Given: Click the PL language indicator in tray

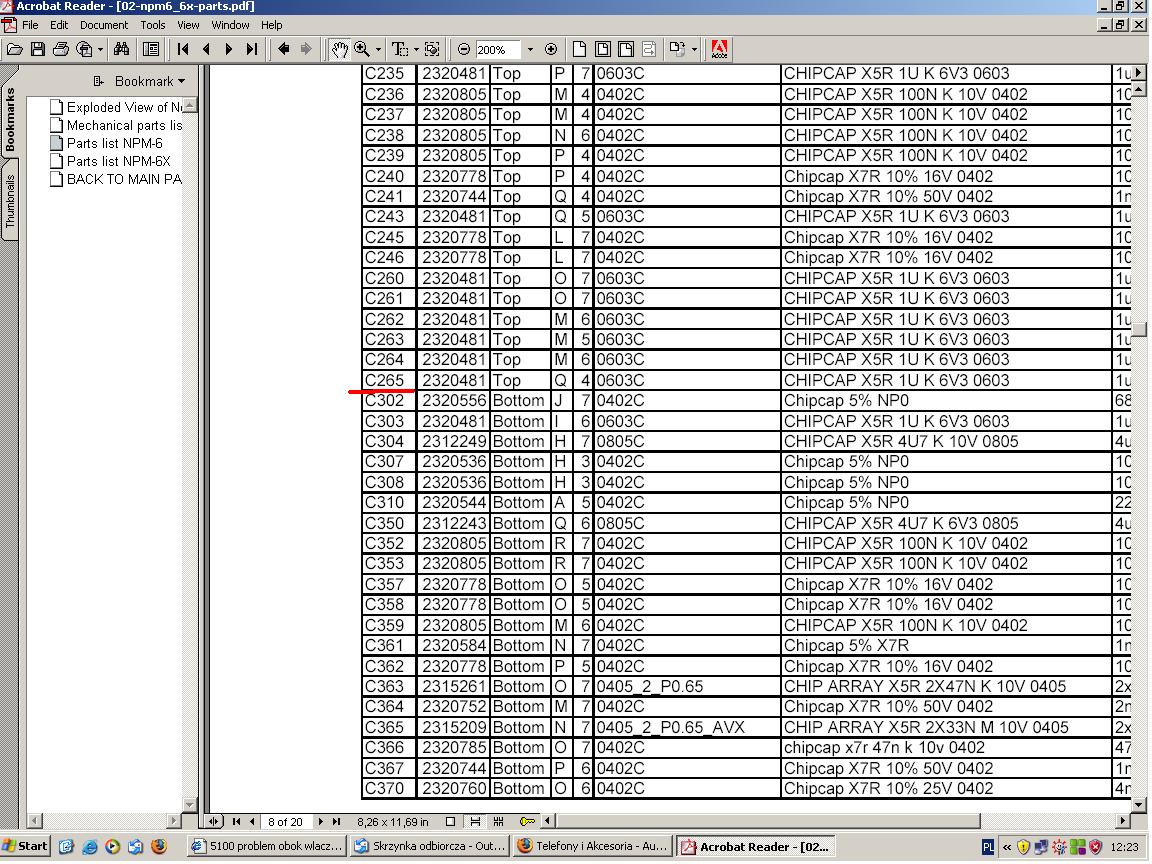Looking at the screenshot, I should [x=988, y=847].
